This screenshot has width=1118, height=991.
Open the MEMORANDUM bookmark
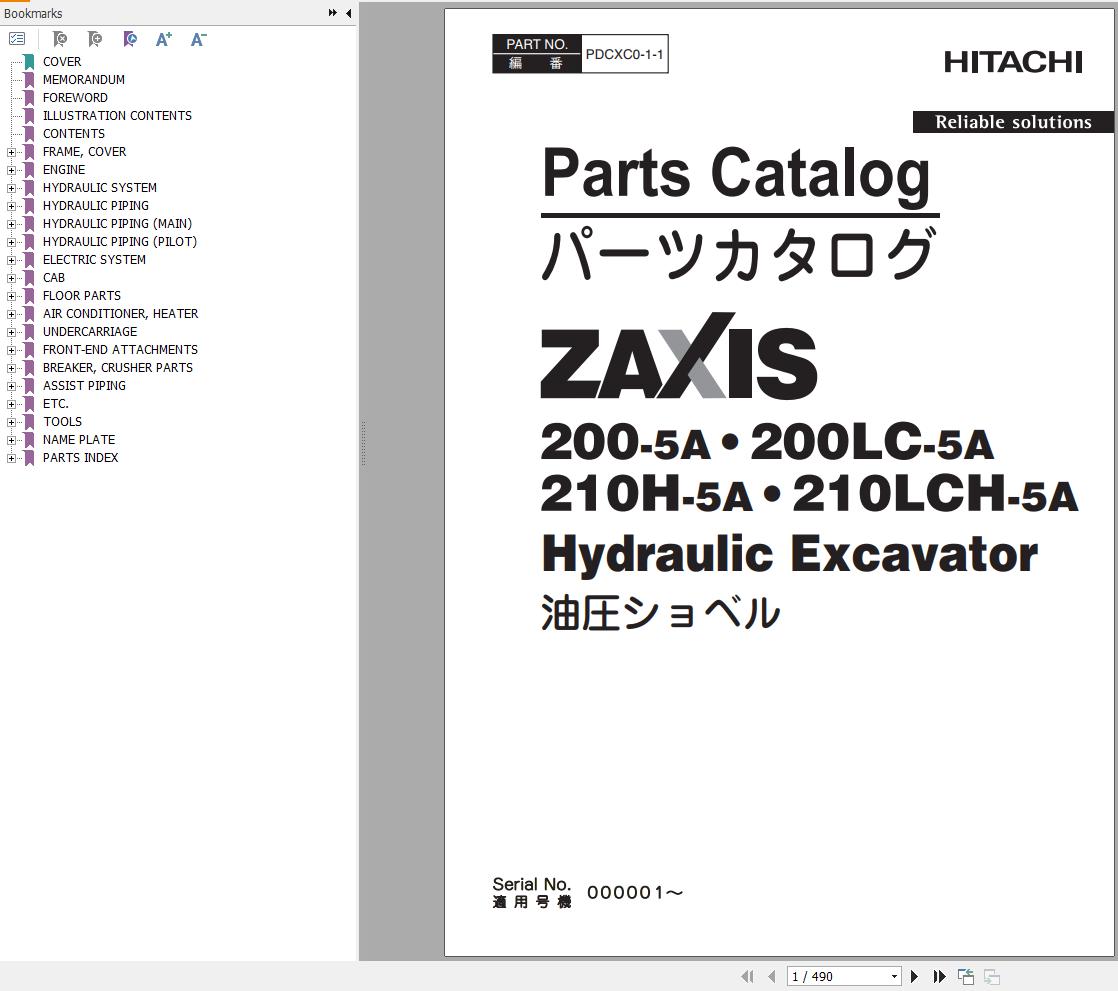click(83, 80)
